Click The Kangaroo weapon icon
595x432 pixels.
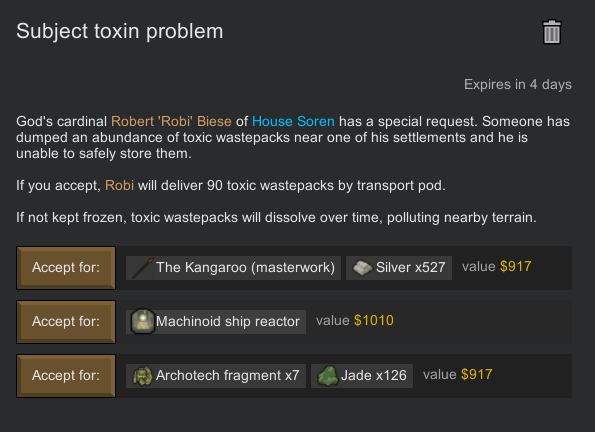[143, 268]
